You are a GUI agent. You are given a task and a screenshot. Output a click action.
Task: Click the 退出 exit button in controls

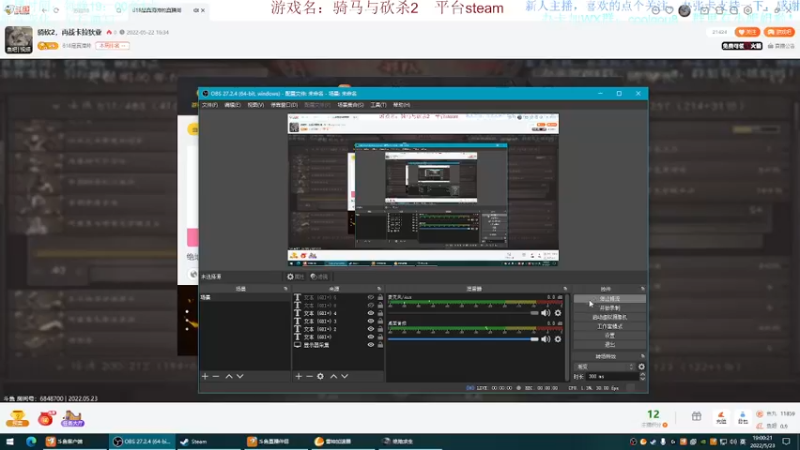[610, 345]
